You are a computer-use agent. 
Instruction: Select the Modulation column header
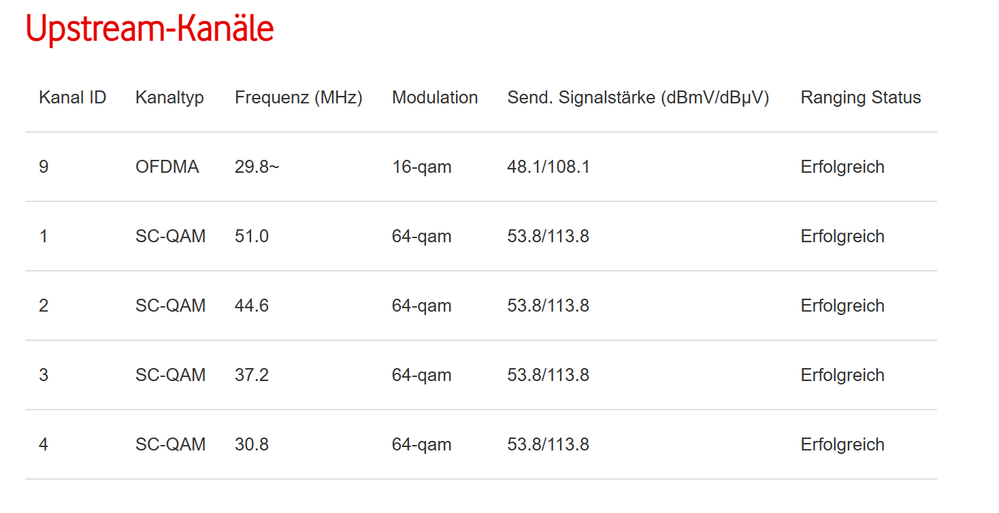tap(434, 98)
